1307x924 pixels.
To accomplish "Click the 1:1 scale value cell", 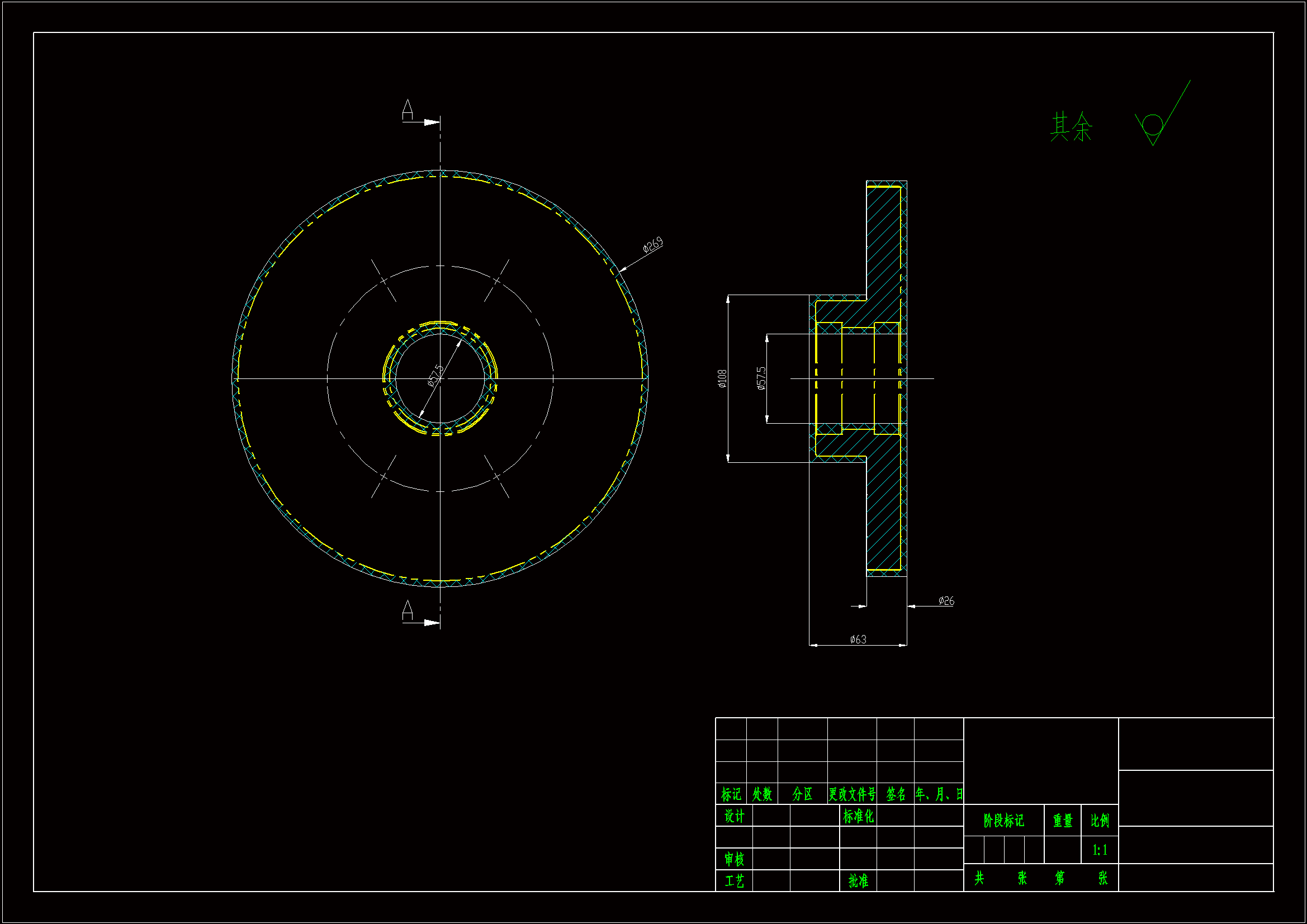I will tap(1099, 850).
